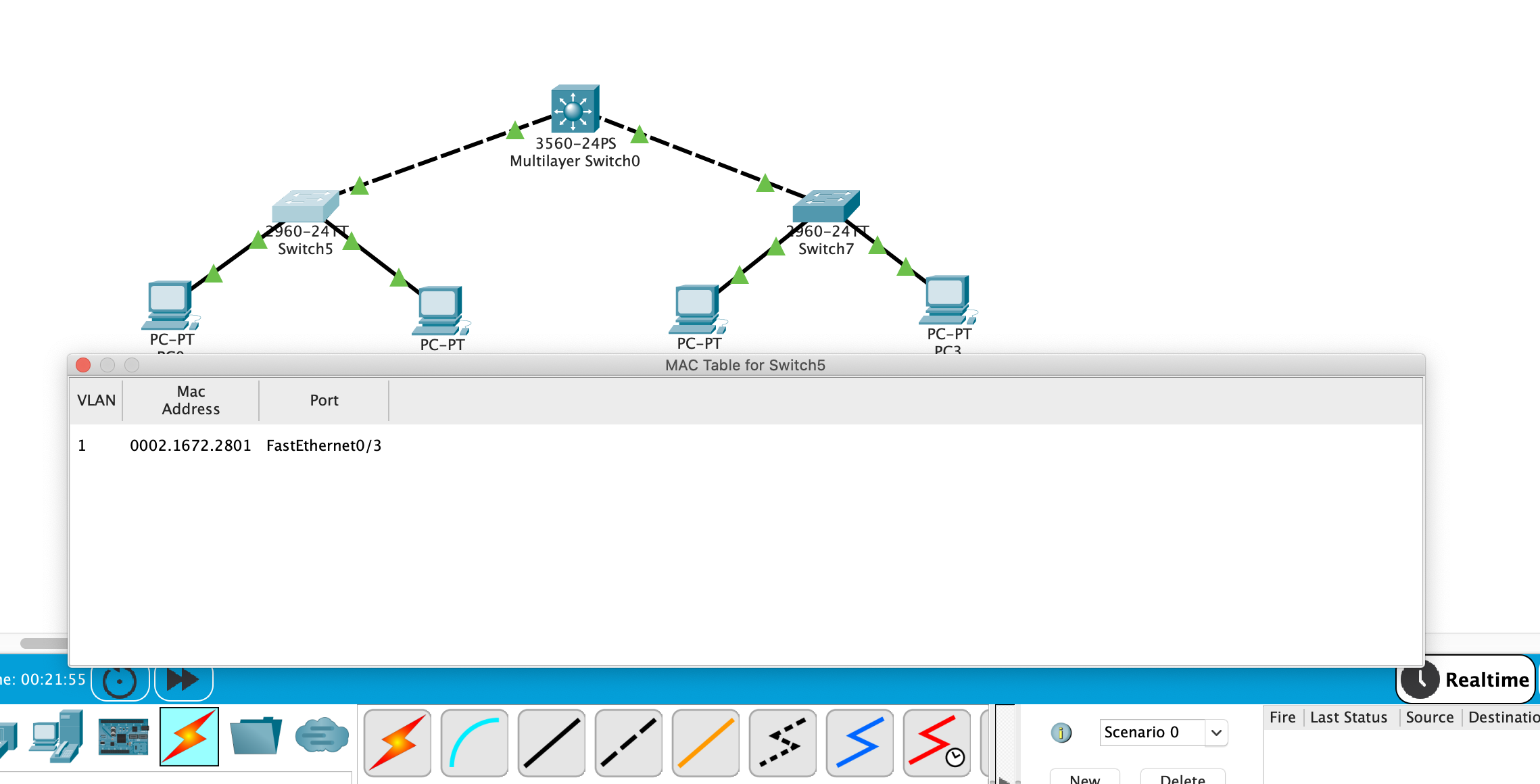1540x784 pixels.
Task: Click the horizontal workspace scrollbar
Action: click(x=43, y=643)
